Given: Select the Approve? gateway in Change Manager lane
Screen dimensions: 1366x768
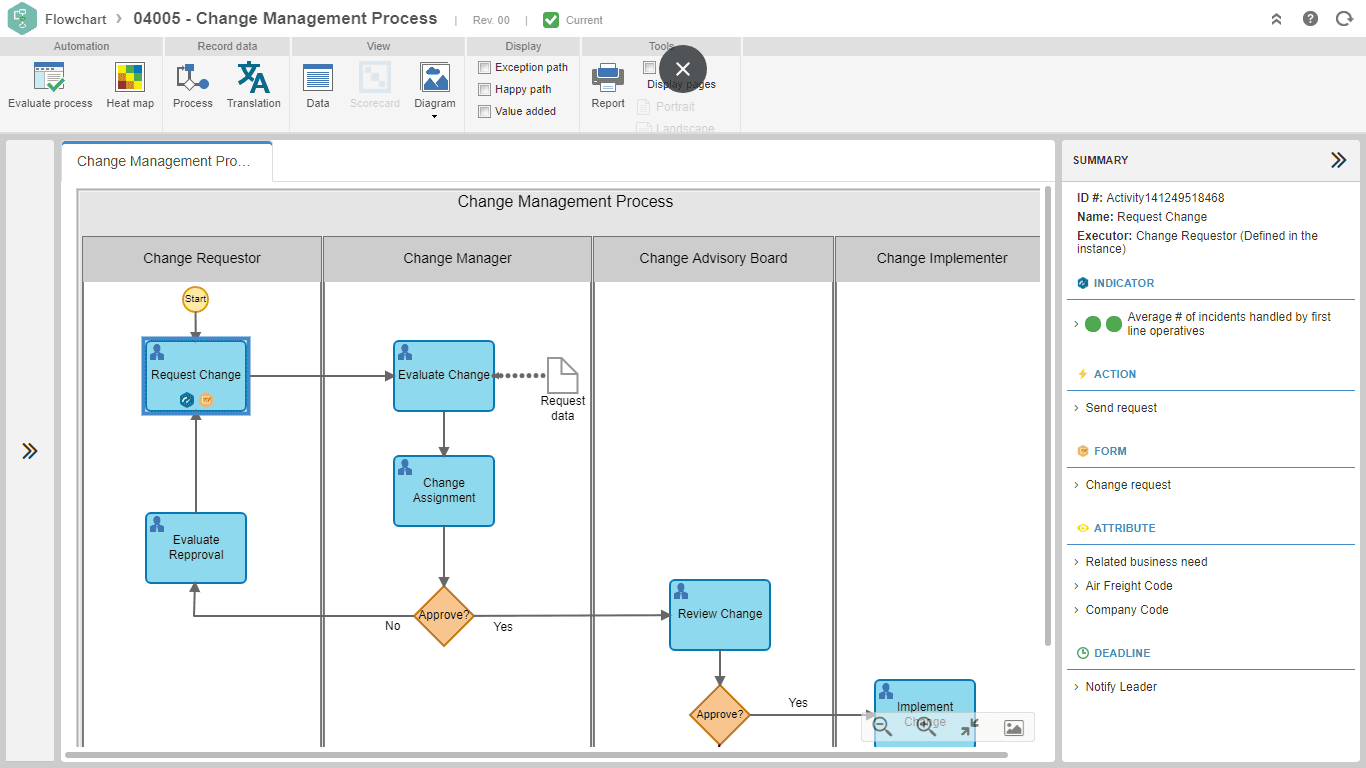Looking at the screenshot, I should click(444, 615).
